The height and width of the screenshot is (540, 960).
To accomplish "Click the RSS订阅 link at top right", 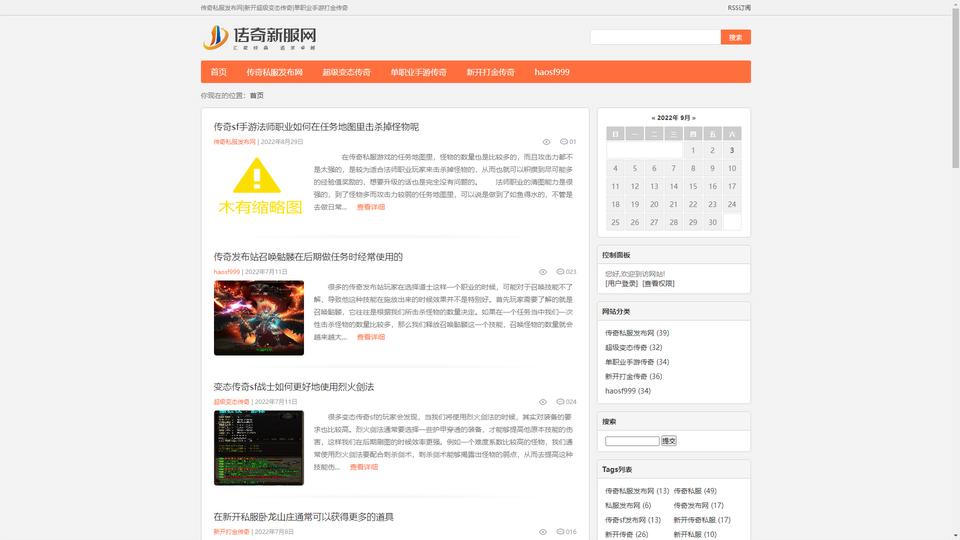I will [x=739, y=8].
